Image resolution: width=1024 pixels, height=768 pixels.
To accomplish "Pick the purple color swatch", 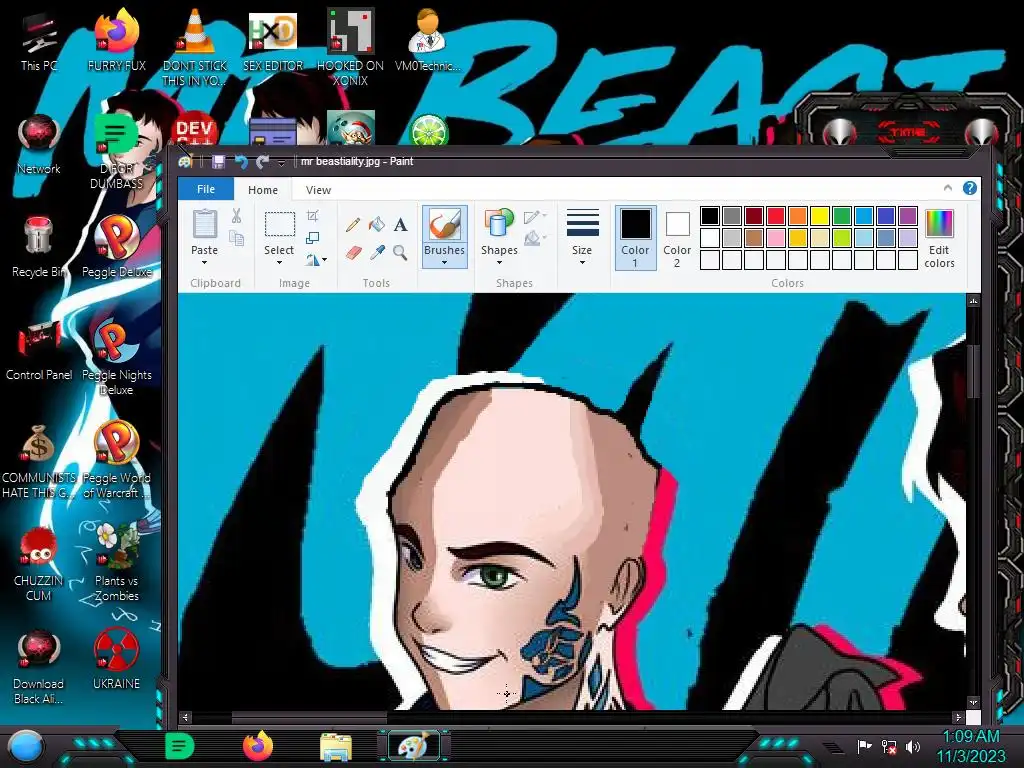I will 908,216.
